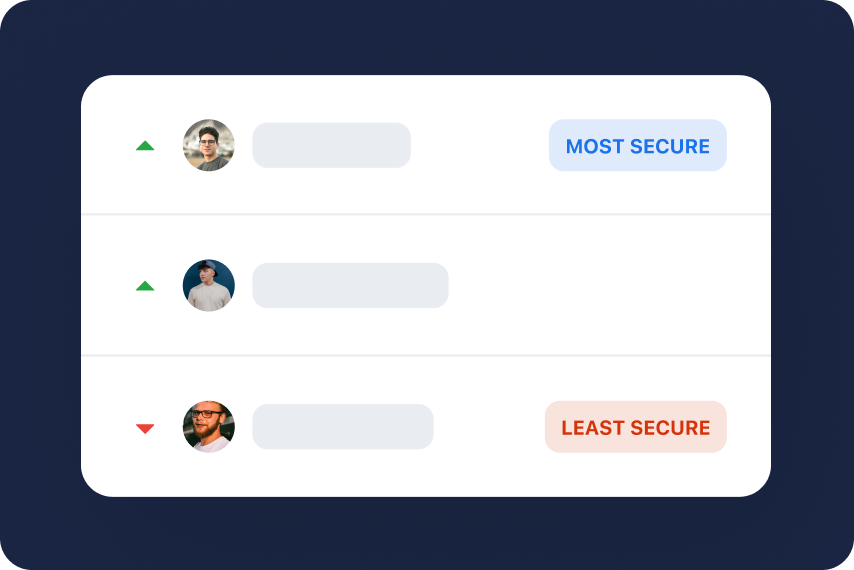This screenshot has height=570, width=854.
Task: Click the dark navy background right of the card
Action: point(812,285)
